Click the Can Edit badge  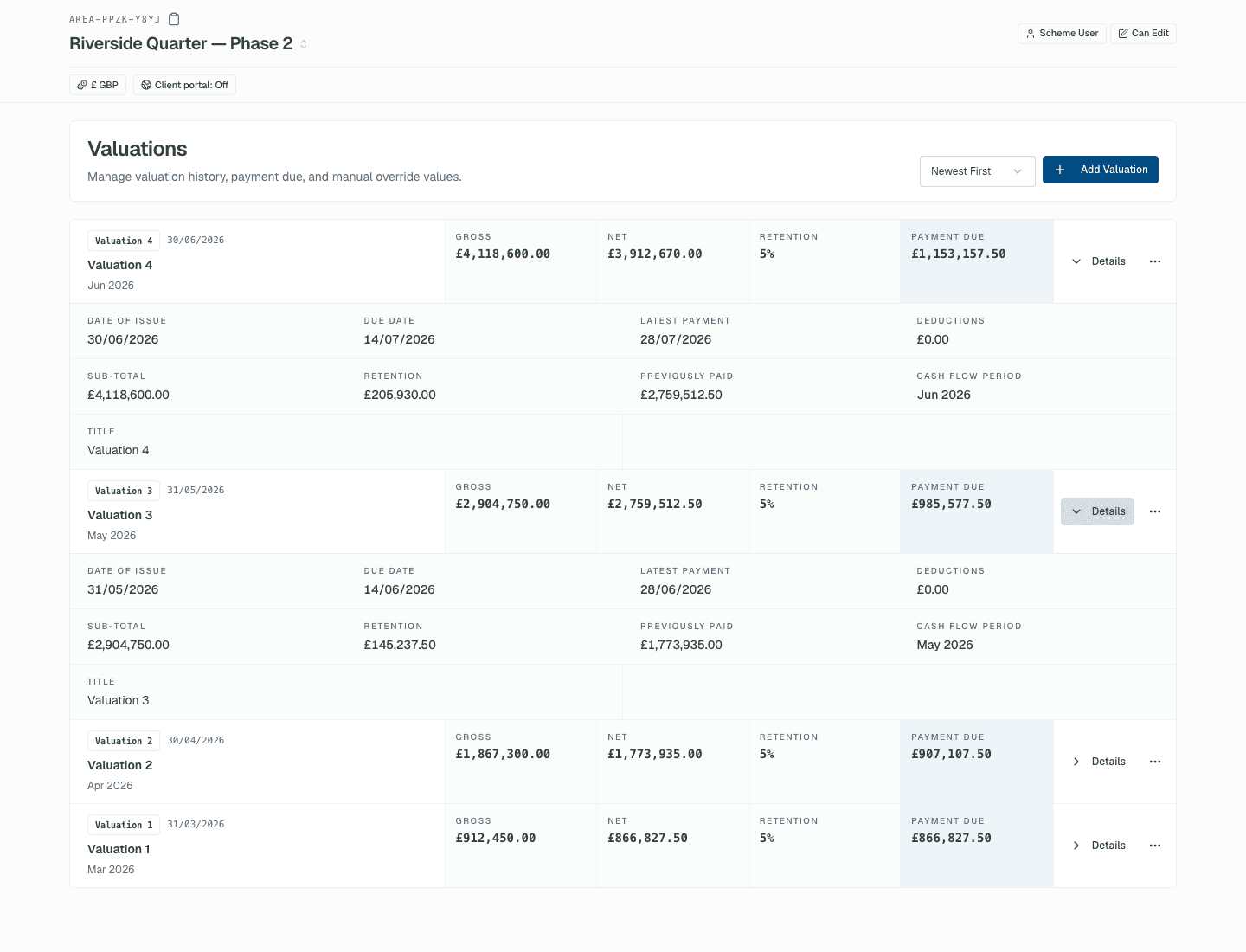1143,34
